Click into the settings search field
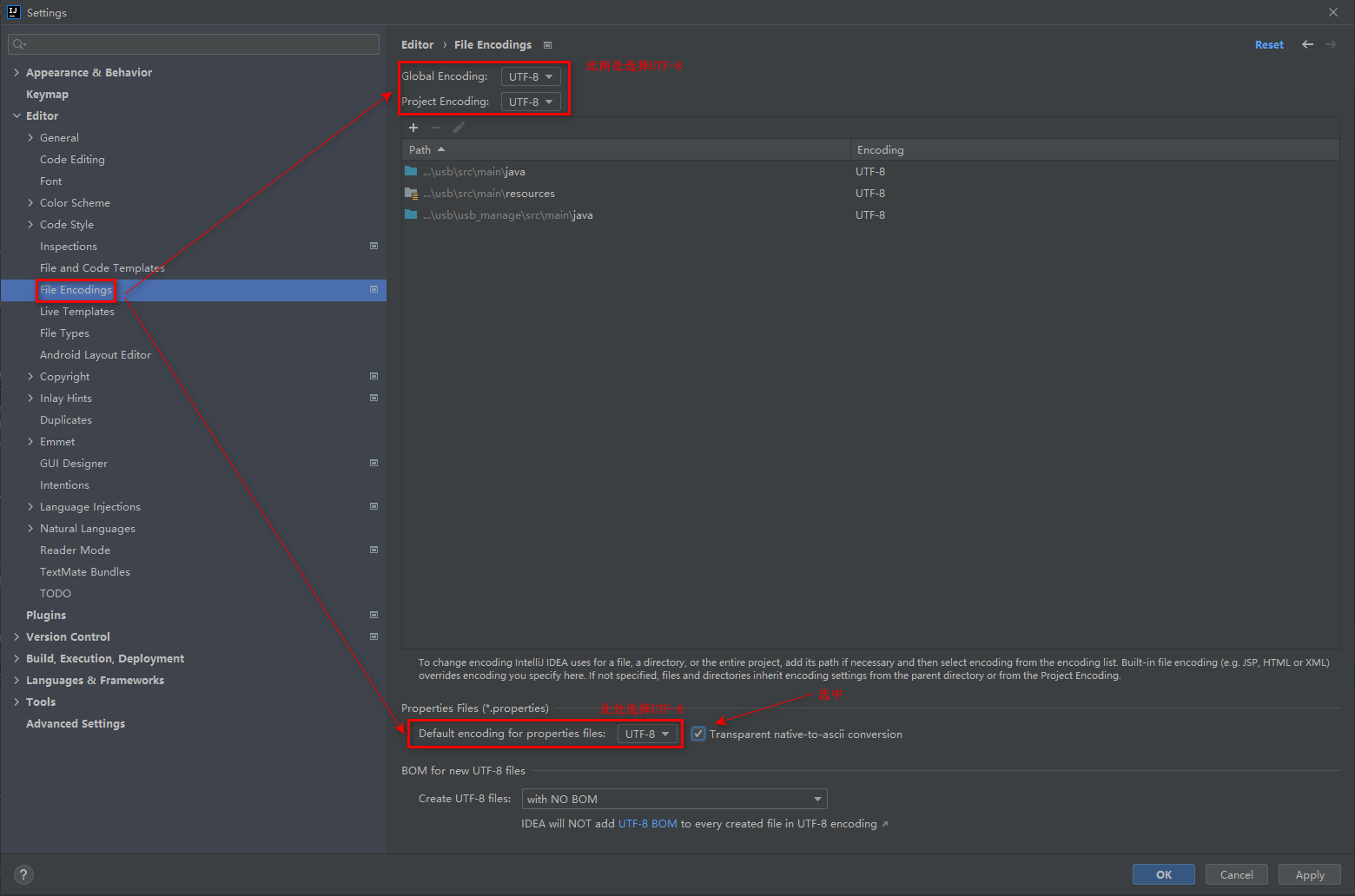Screen dimensions: 1355x896 click(194, 44)
